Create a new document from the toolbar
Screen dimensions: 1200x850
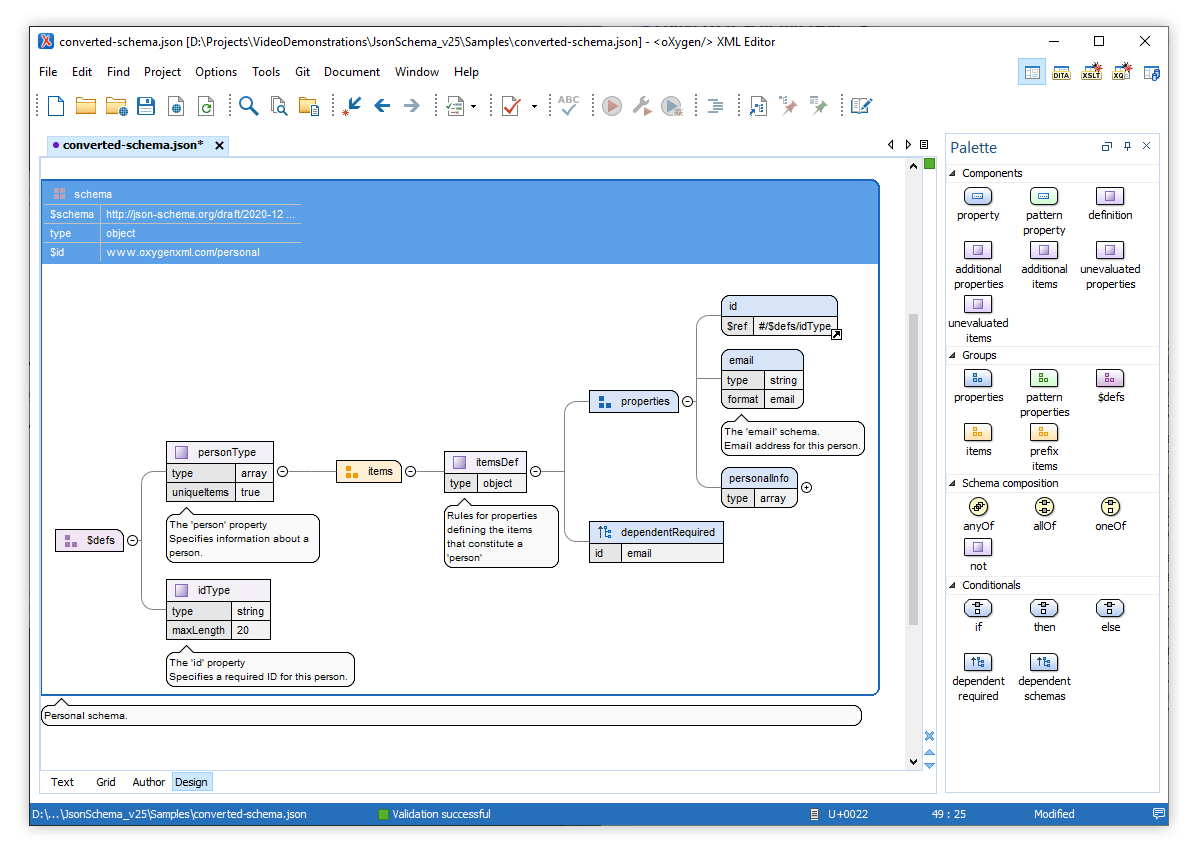pyautogui.click(x=56, y=106)
